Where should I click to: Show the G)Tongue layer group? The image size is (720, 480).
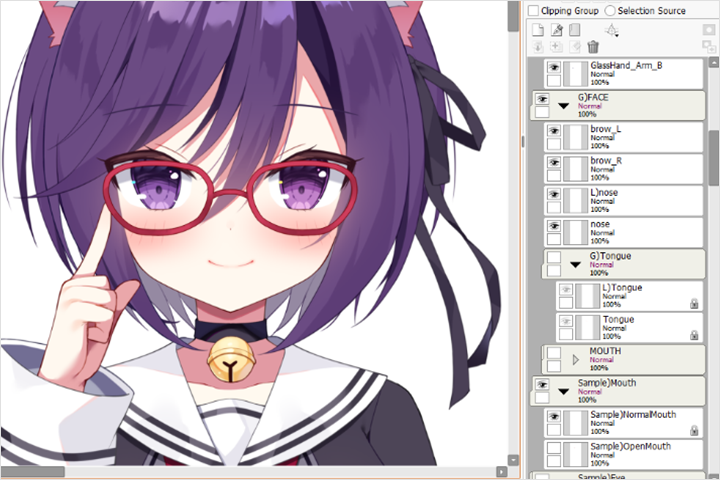(x=554, y=257)
